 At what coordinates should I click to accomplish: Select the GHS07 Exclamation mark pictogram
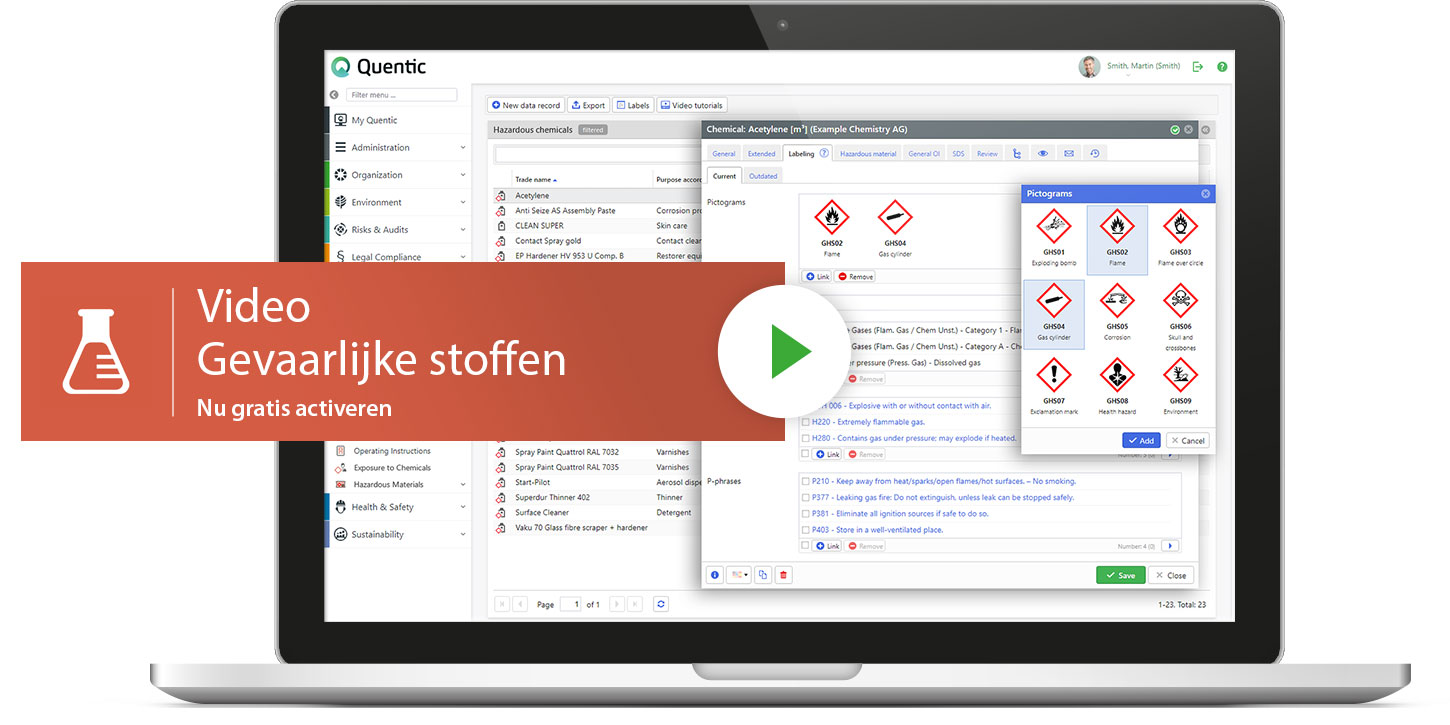point(1054,387)
